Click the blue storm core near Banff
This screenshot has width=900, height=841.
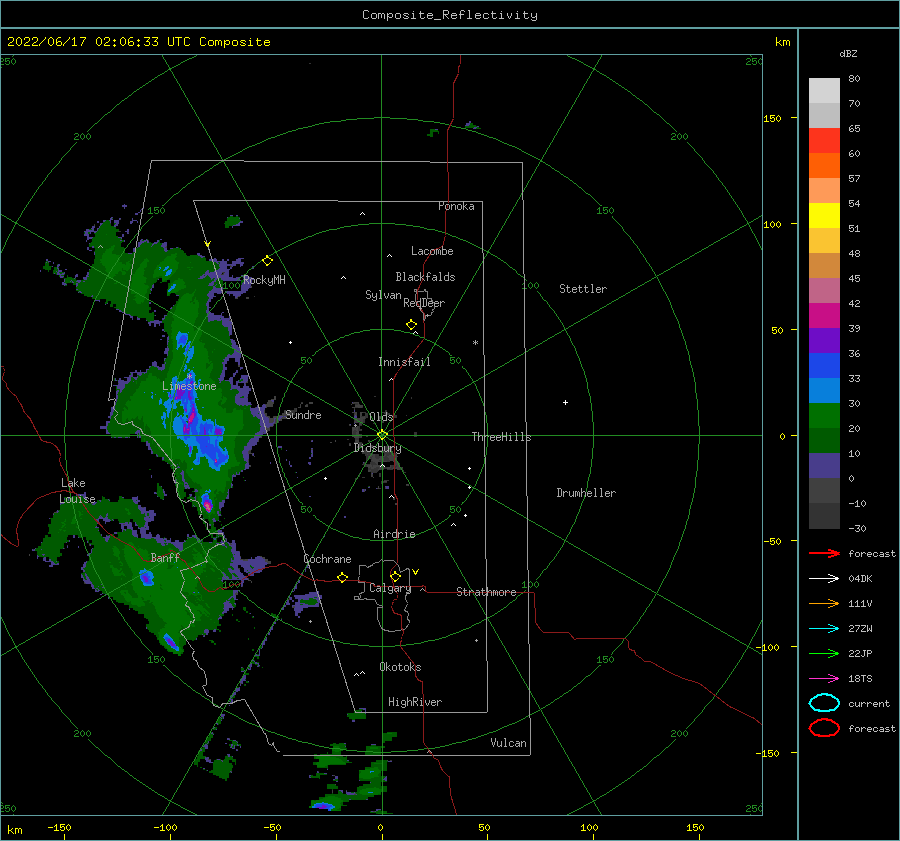click(146, 577)
